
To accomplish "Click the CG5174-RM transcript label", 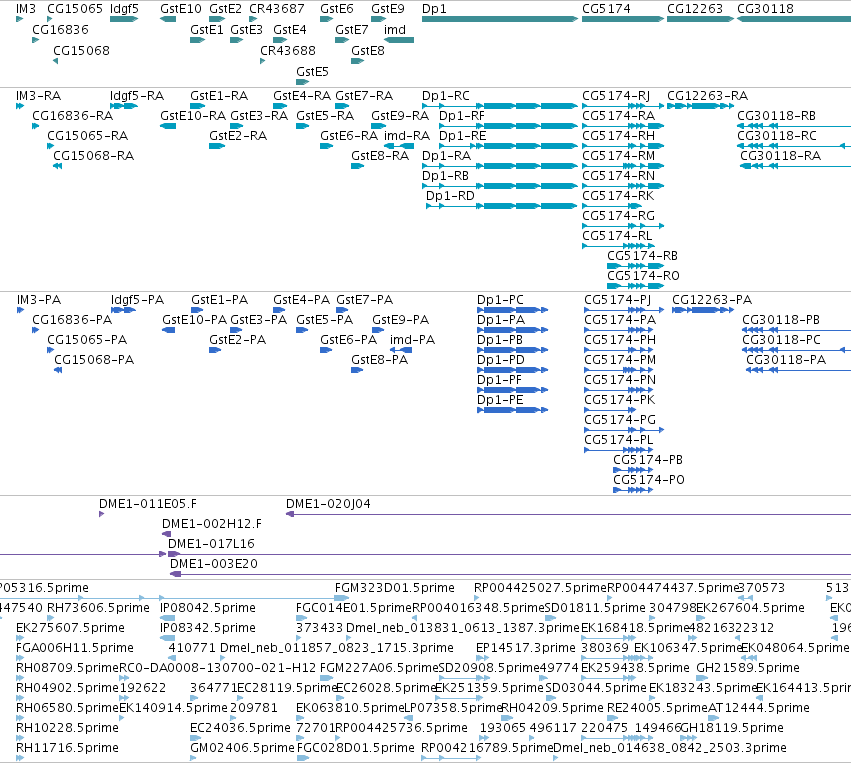I will (x=619, y=156).
